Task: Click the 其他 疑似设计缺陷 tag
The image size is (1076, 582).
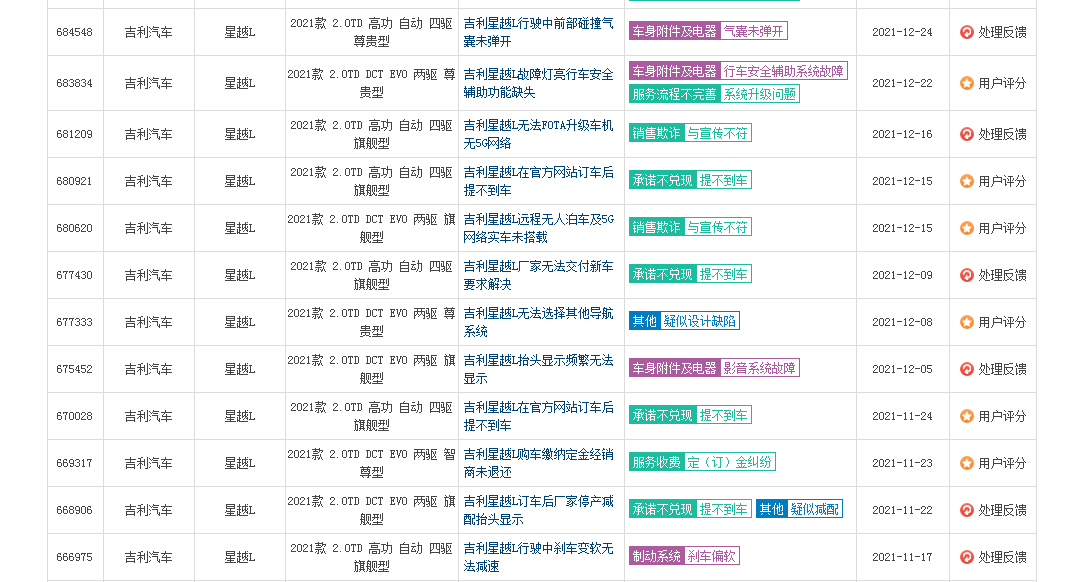Action: pos(684,321)
